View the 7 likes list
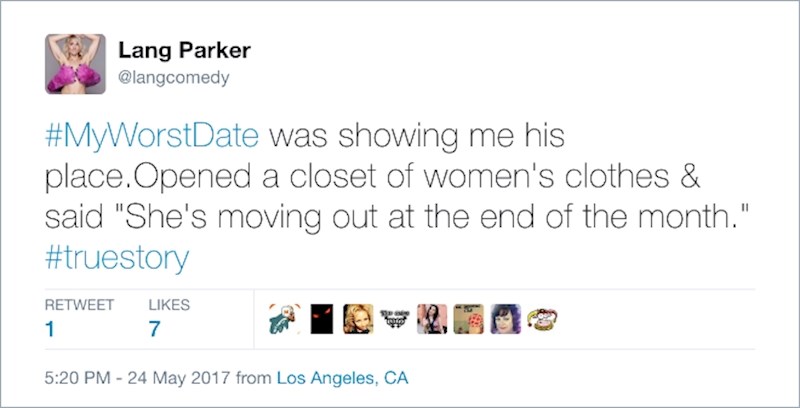Screen dimensions: 800x408 click(154, 329)
